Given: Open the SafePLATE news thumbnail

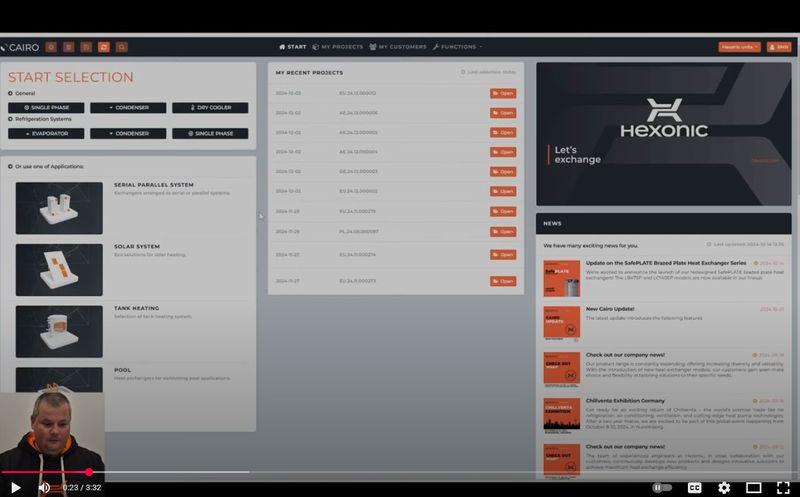Looking at the screenshot, I should coord(562,279).
